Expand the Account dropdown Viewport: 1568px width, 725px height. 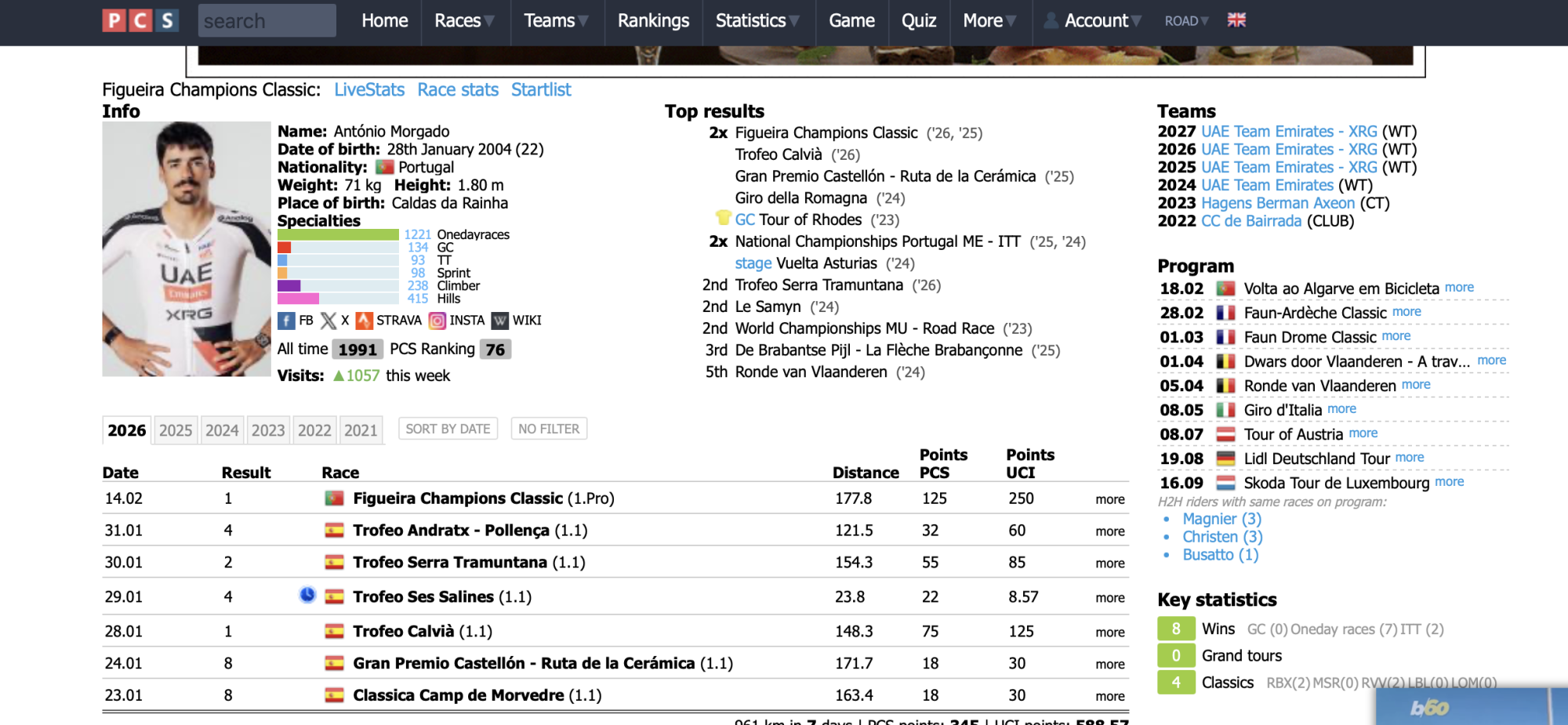click(1099, 21)
